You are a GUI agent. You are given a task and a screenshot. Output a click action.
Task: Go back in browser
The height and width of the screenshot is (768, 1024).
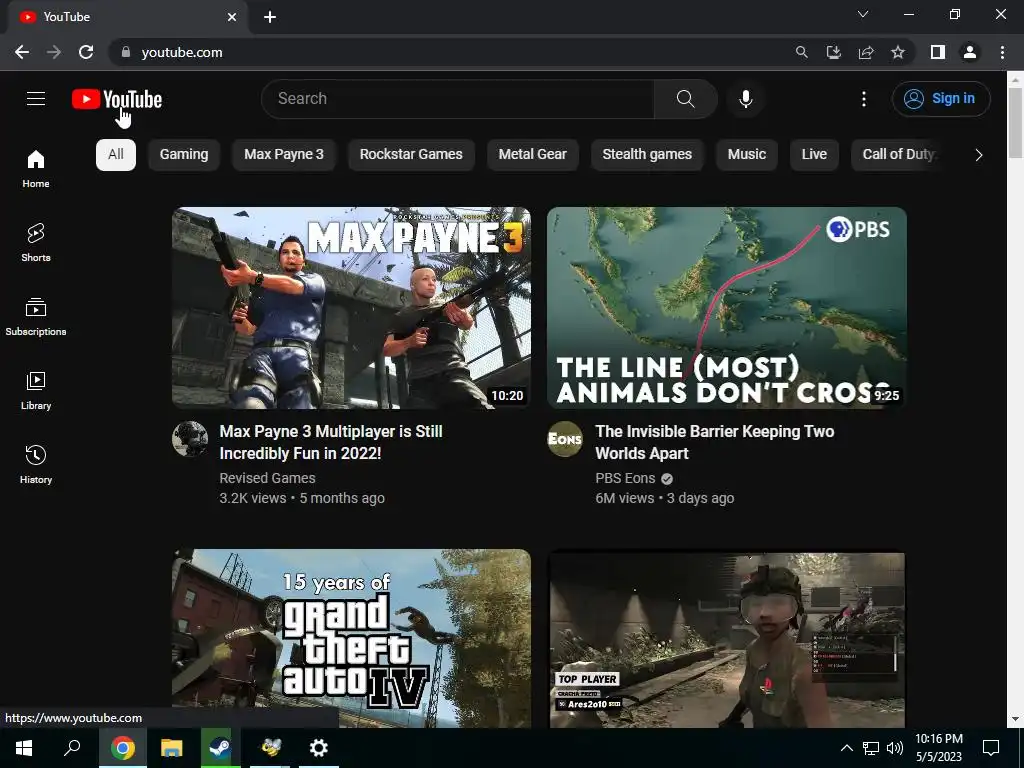pyautogui.click(x=22, y=52)
